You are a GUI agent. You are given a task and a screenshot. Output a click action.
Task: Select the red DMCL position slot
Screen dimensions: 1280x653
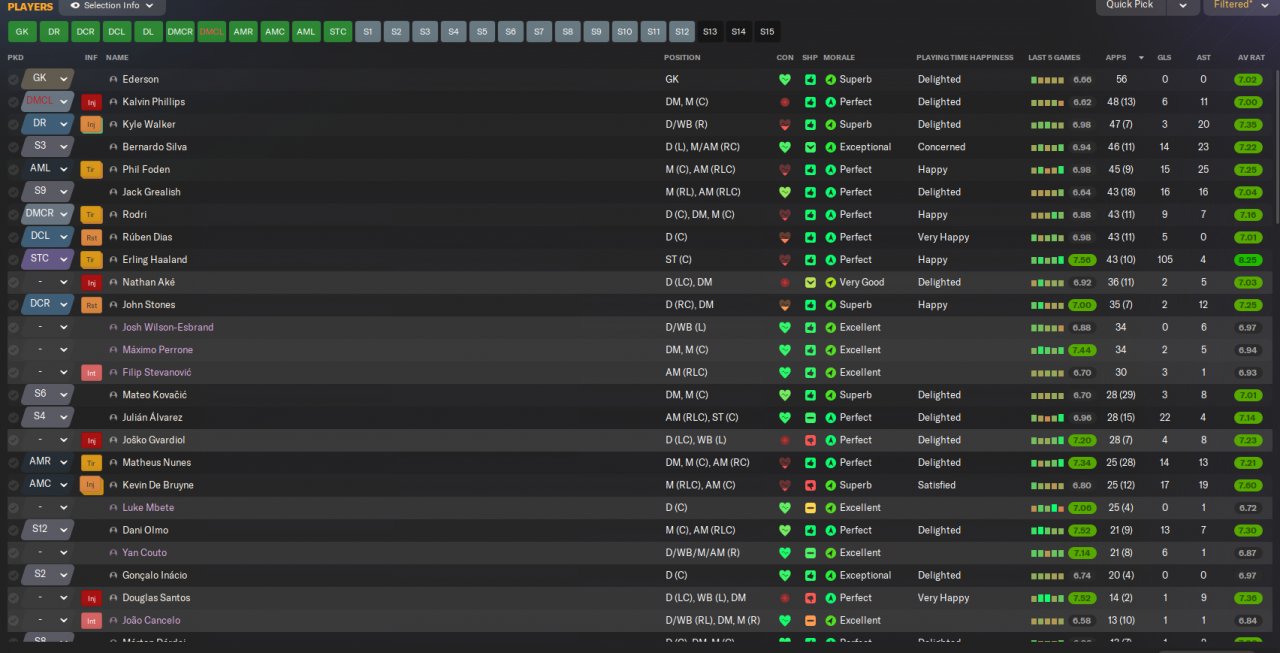tap(212, 32)
